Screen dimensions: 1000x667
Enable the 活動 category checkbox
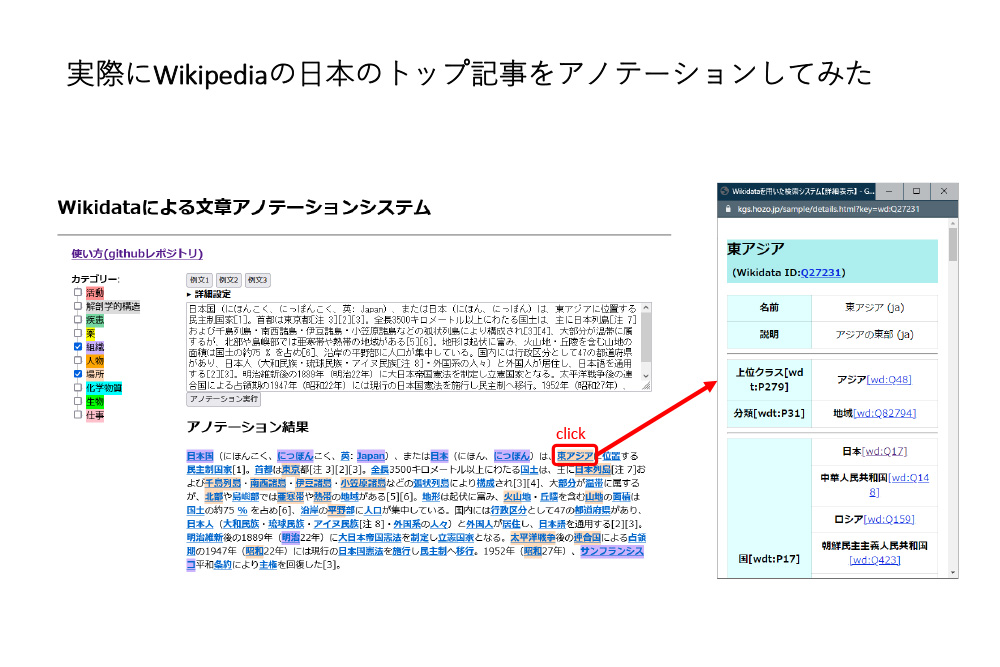pos(78,293)
